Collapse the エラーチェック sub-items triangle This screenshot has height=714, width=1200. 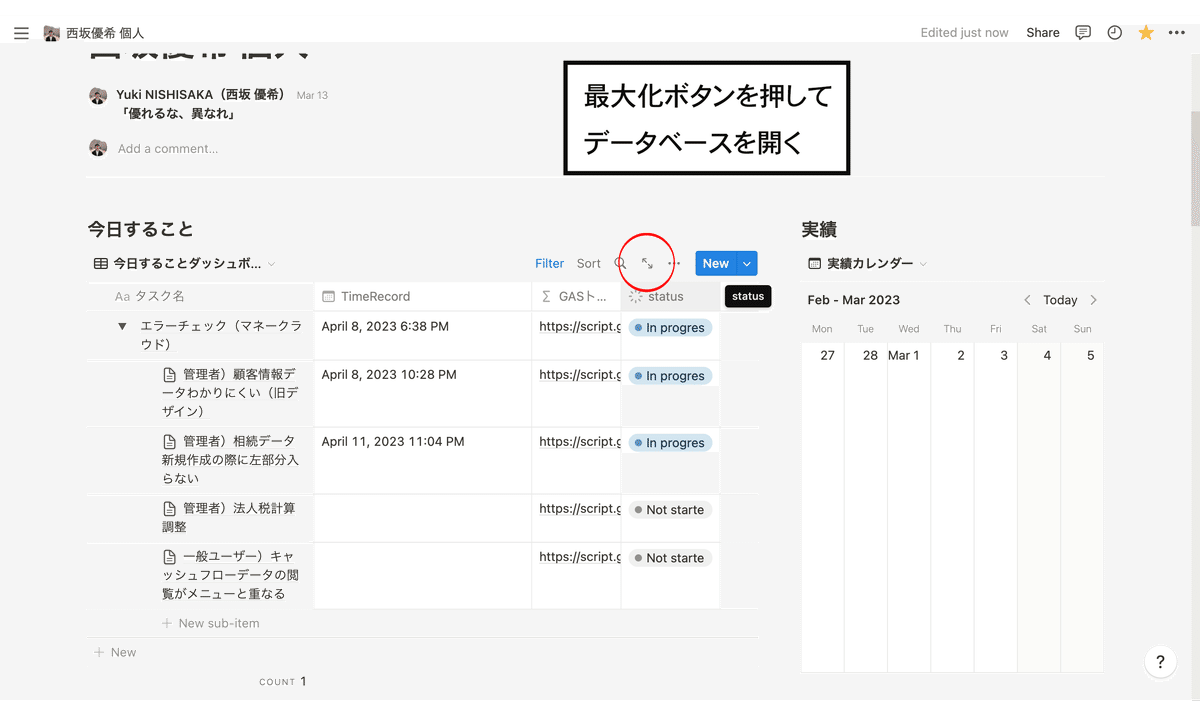(122, 327)
